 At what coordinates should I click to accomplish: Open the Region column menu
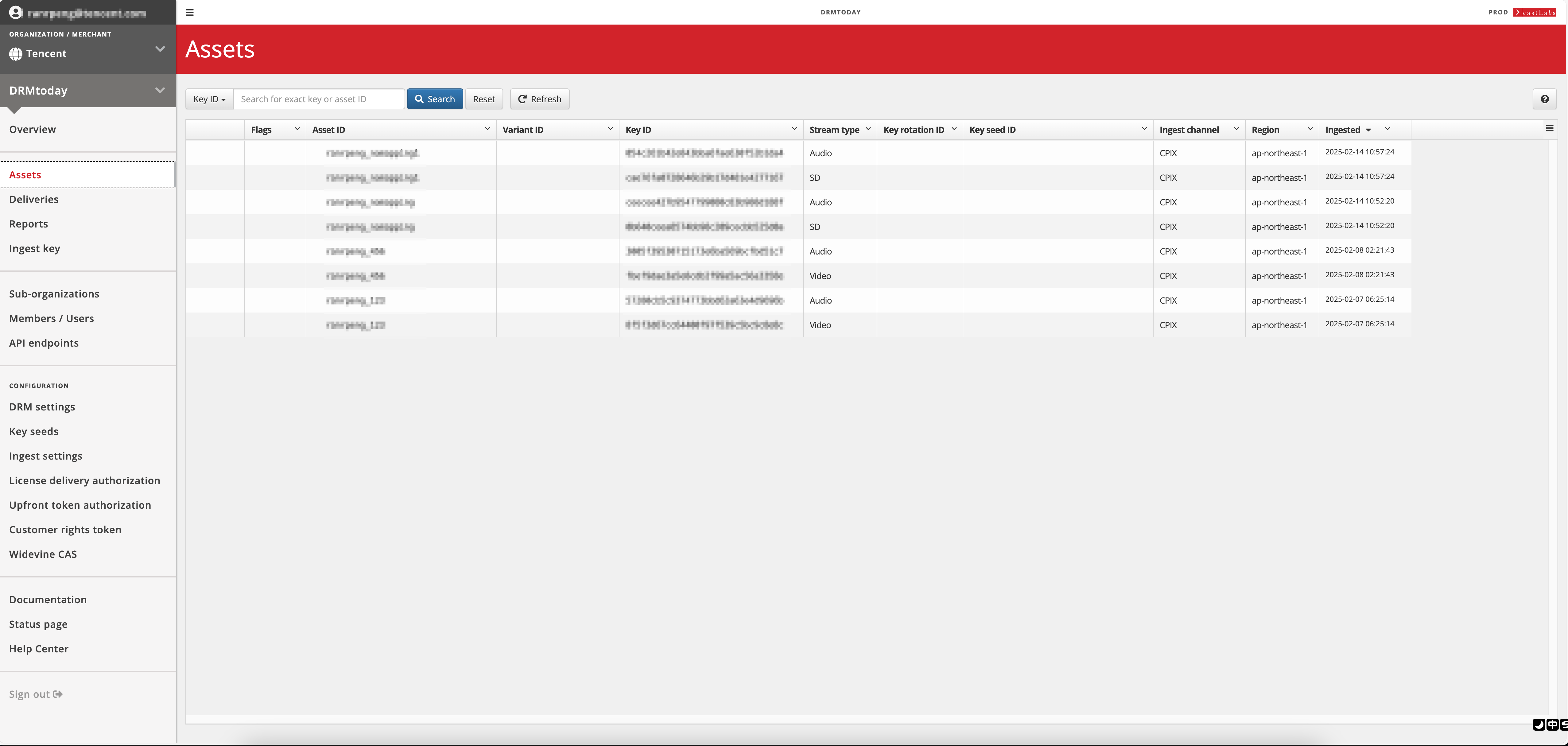(x=1310, y=129)
